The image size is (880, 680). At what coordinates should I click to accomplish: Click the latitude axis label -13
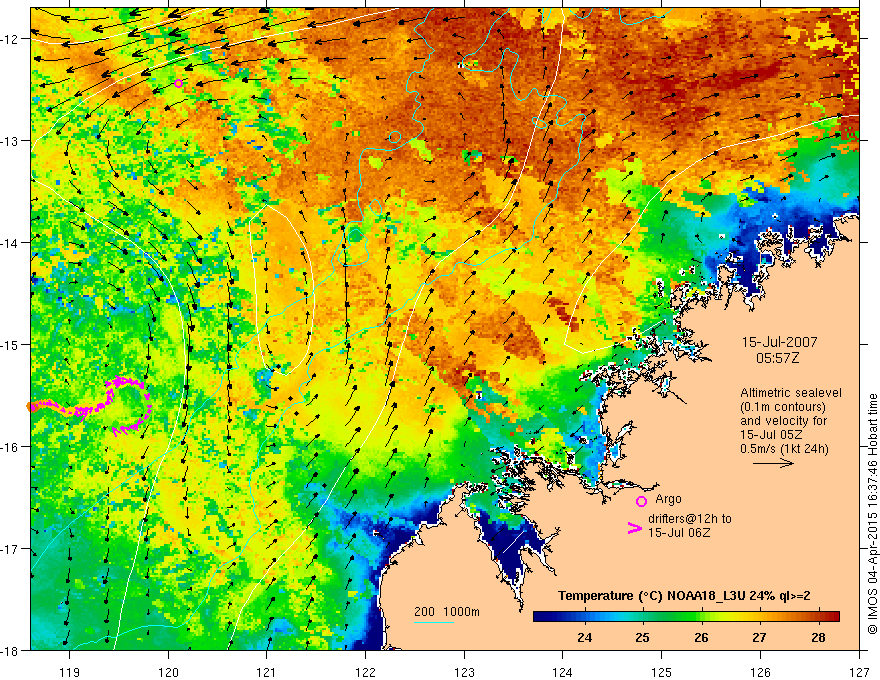11,141
